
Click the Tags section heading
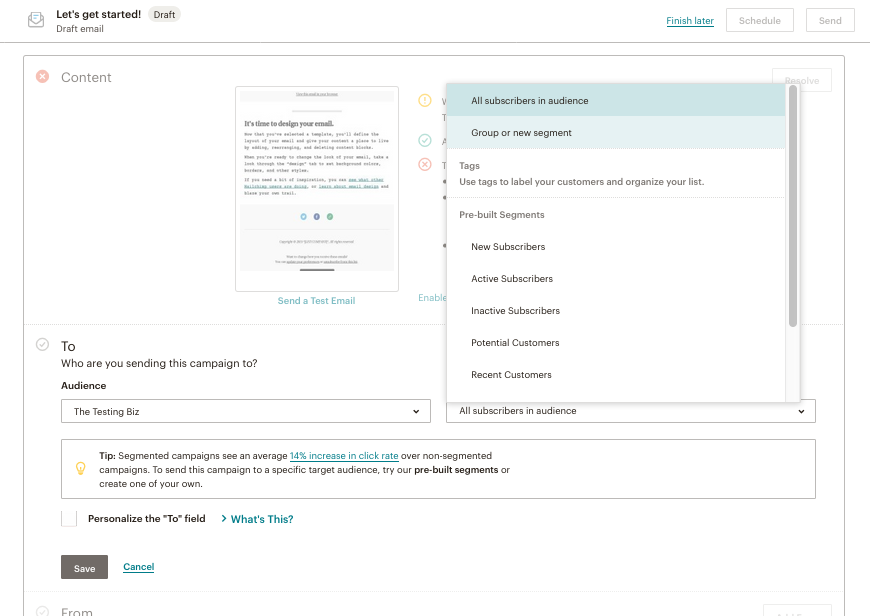[x=469, y=165]
